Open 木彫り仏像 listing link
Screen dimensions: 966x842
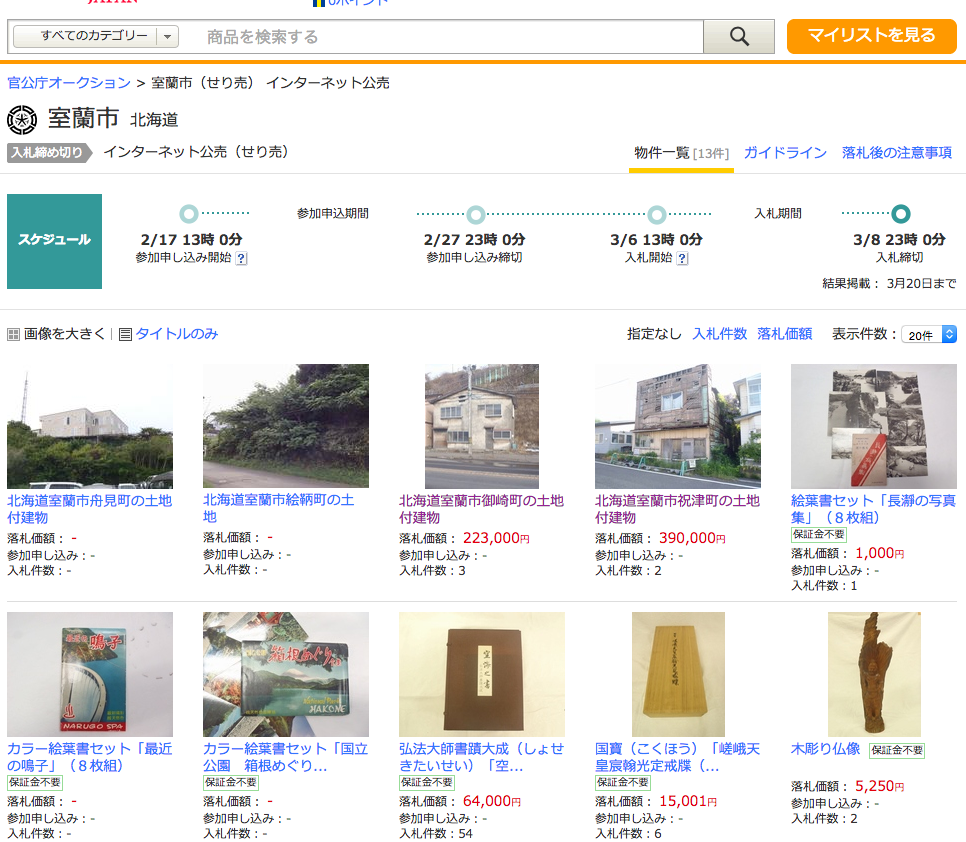(x=826, y=749)
